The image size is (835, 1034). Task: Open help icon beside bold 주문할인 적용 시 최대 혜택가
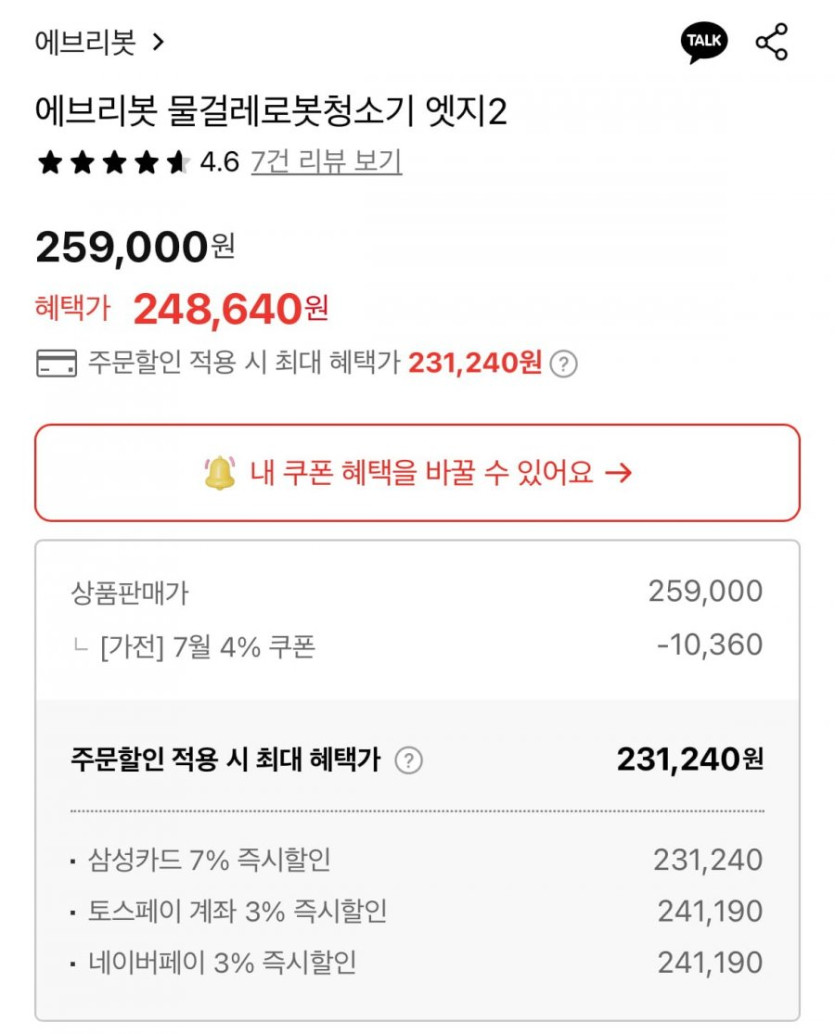click(408, 761)
